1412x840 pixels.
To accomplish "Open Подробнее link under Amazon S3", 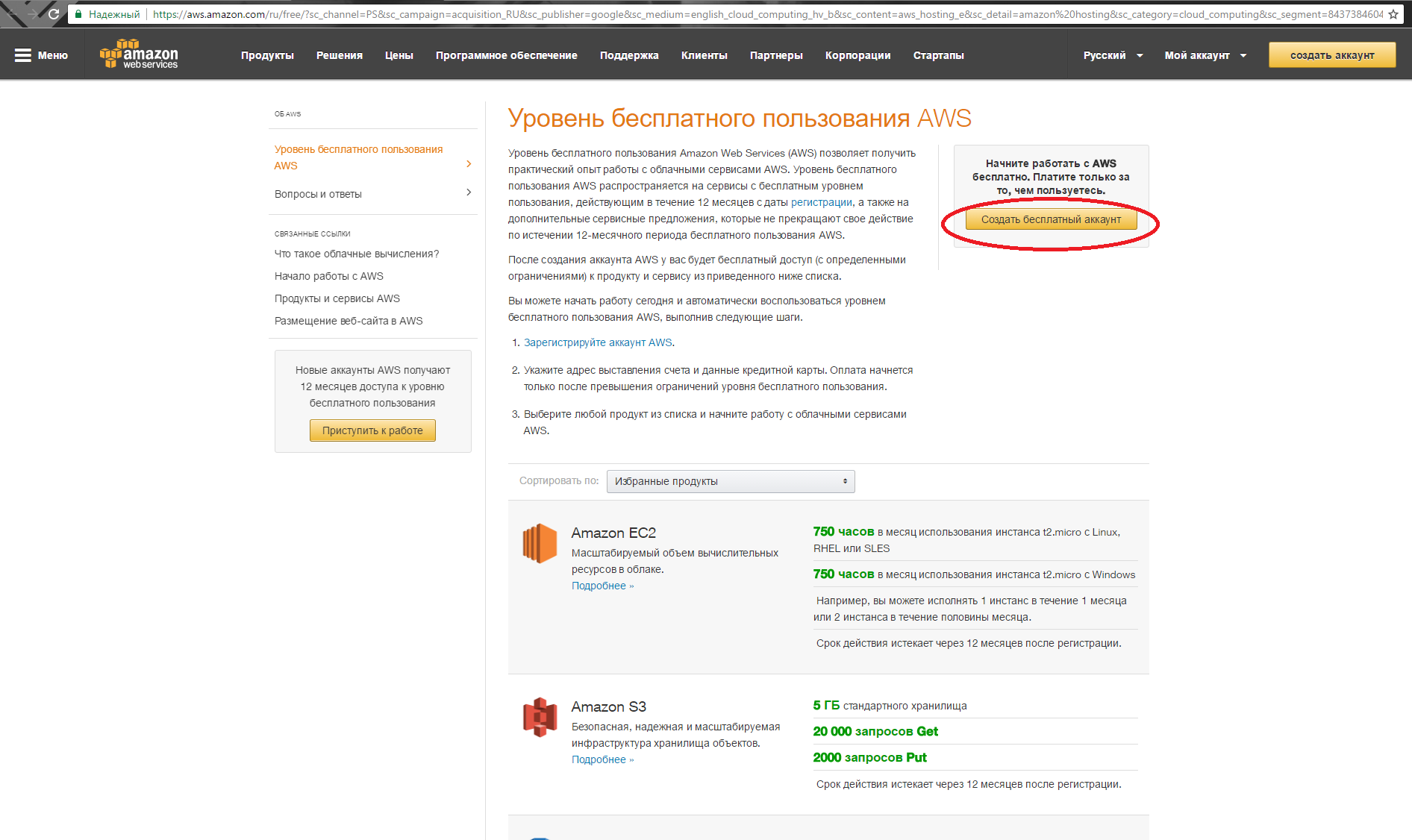I will [602, 759].
